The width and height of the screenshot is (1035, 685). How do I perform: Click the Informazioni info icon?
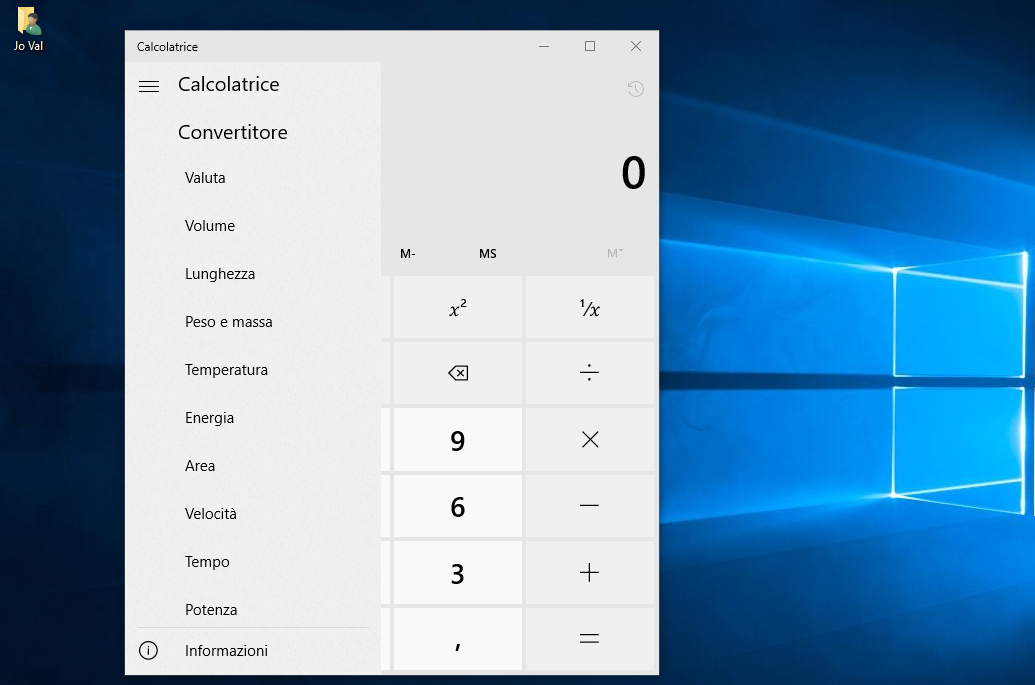coord(149,650)
